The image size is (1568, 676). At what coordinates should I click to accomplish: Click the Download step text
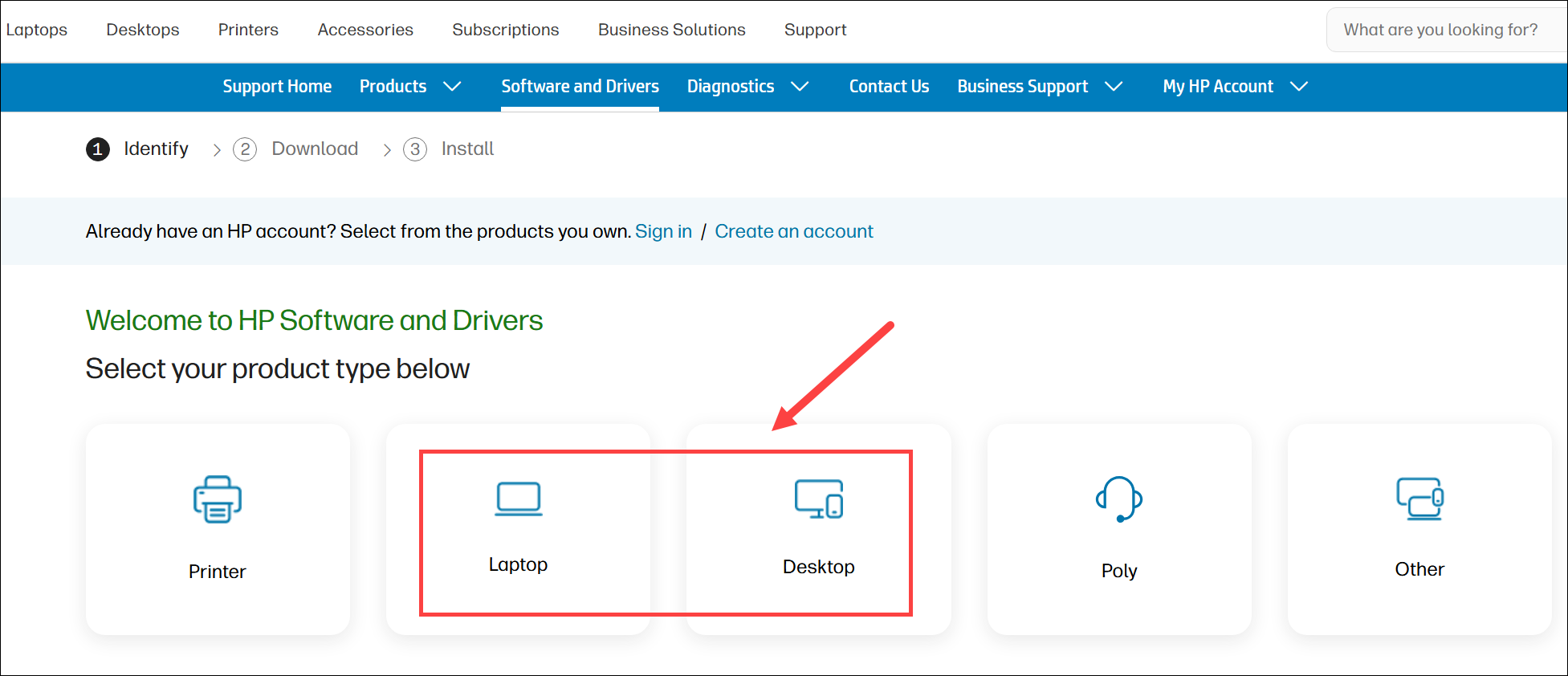[315, 149]
